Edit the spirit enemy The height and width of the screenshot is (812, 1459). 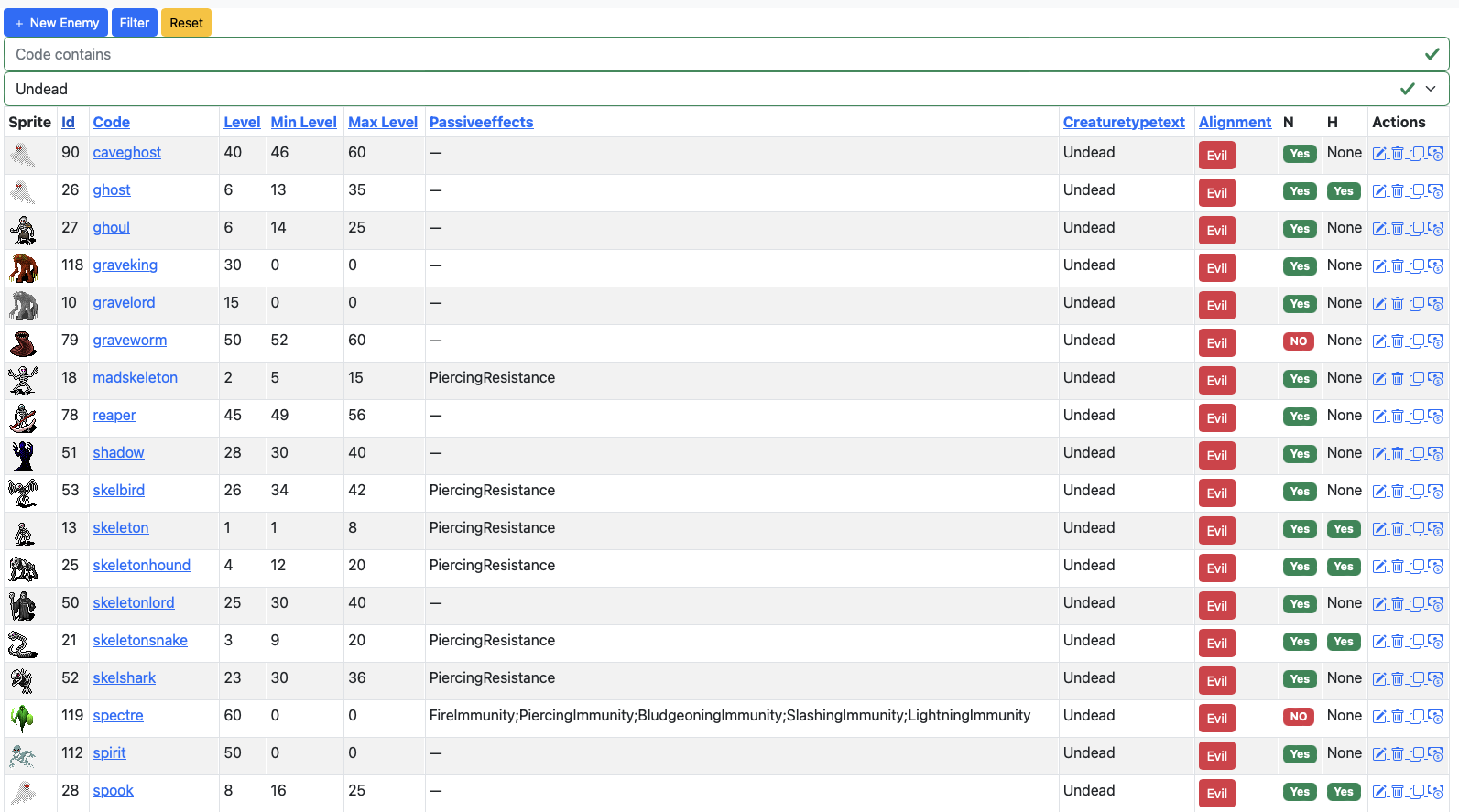click(1379, 754)
